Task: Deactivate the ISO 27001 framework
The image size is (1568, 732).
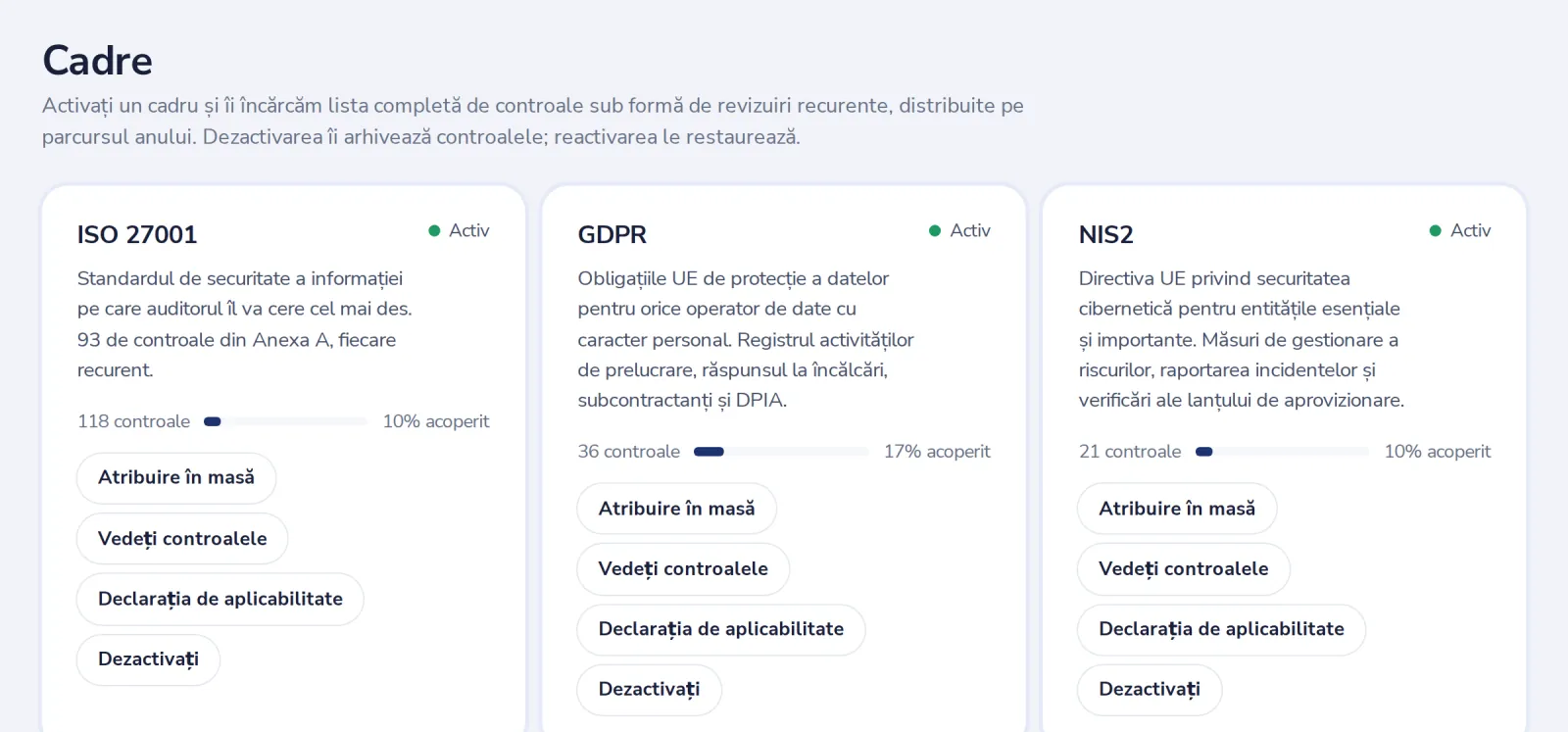Action: point(148,659)
